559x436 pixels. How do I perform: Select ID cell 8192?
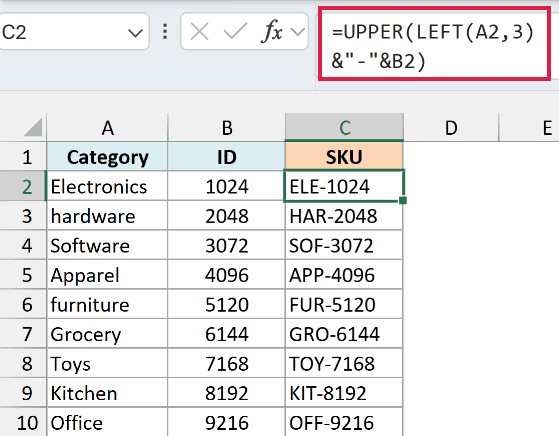[x=226, y=393]
